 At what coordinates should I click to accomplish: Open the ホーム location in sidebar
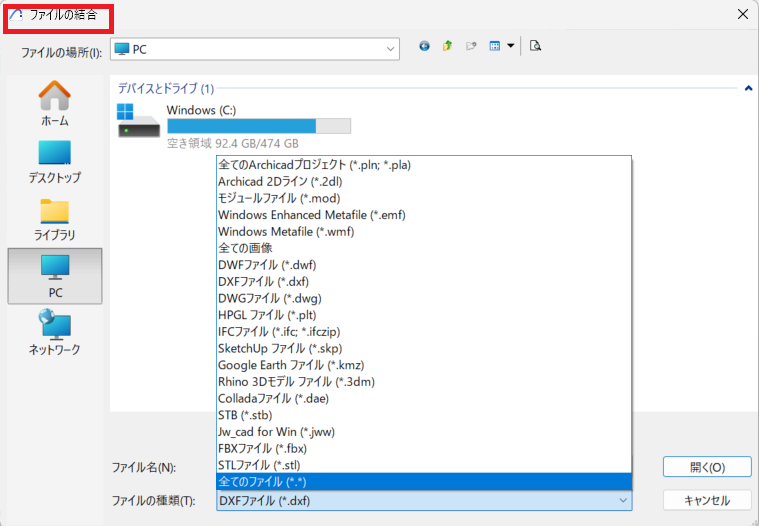[55, 103]
